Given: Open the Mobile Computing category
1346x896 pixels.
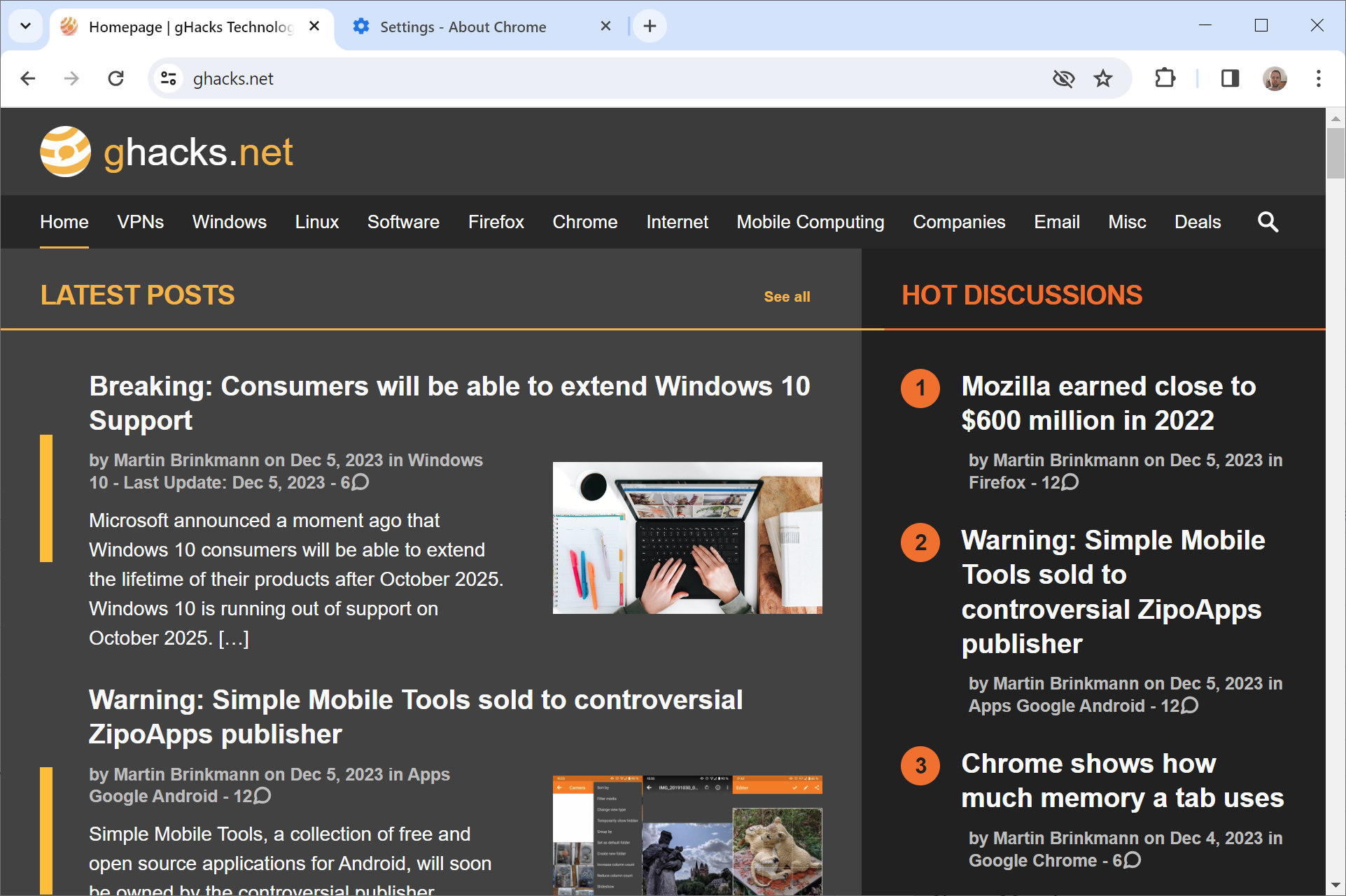Looking at the screenshot, I should tap(811, 223).
